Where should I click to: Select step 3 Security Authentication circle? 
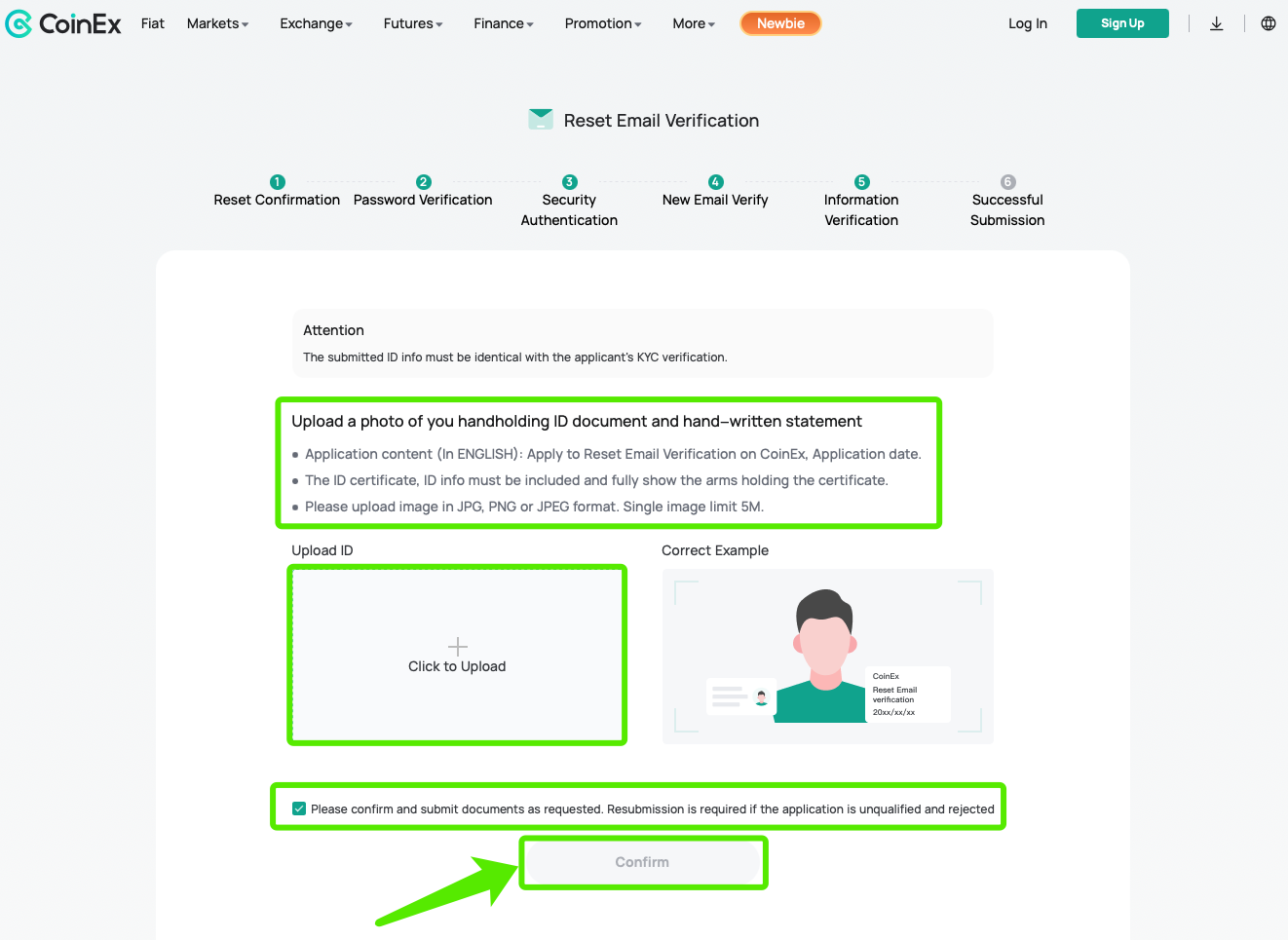pos(569,182)
